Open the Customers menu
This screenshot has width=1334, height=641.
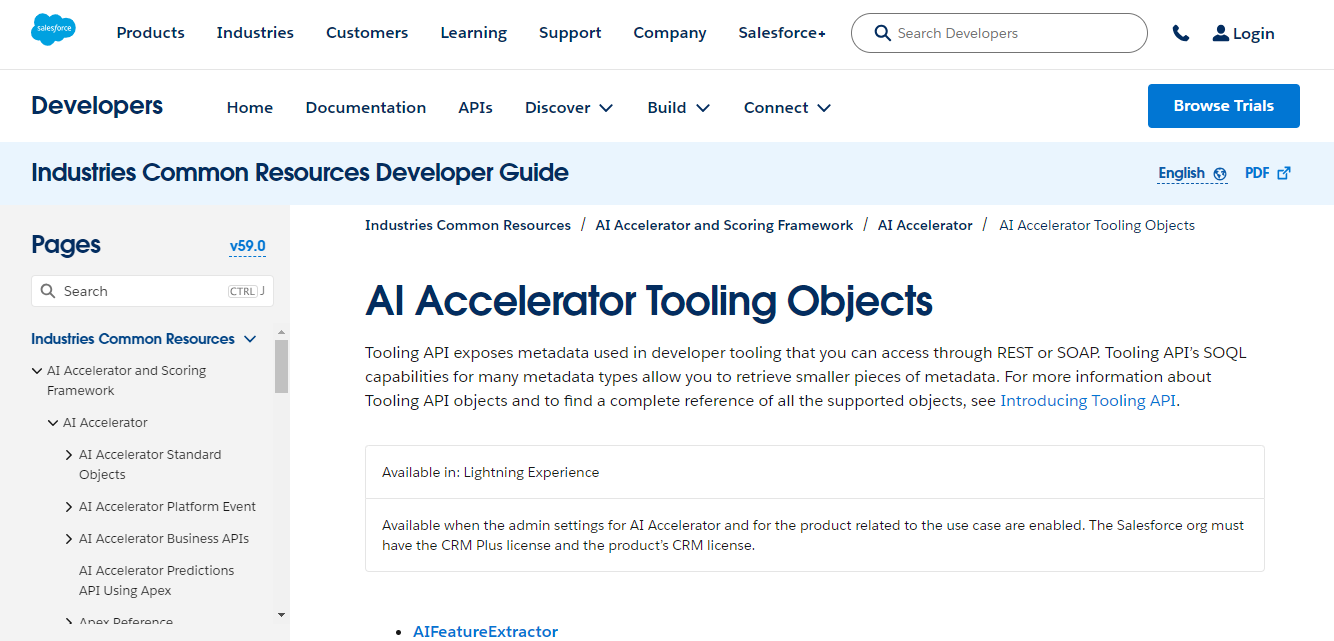(367, 33)
